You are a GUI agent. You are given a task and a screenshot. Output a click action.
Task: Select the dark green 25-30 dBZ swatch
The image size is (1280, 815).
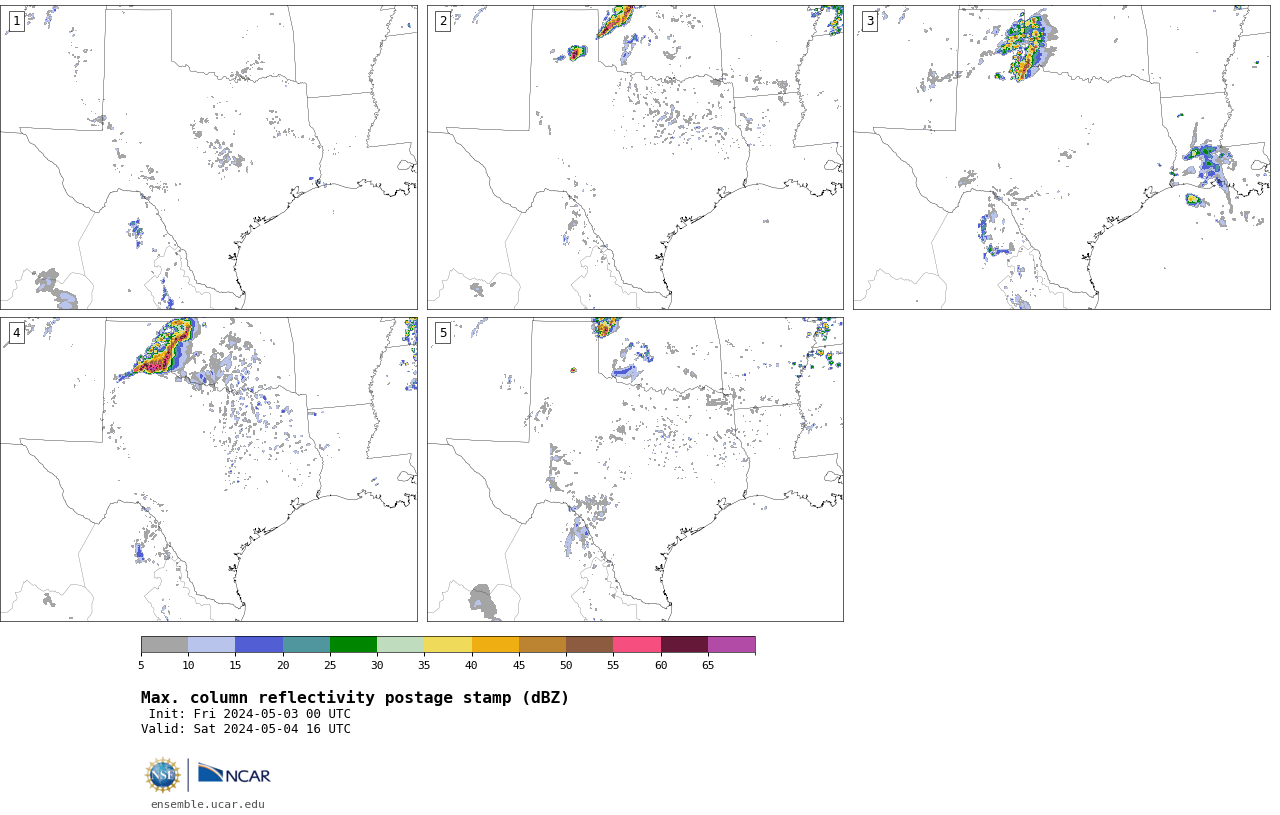[x=353, y=645]
